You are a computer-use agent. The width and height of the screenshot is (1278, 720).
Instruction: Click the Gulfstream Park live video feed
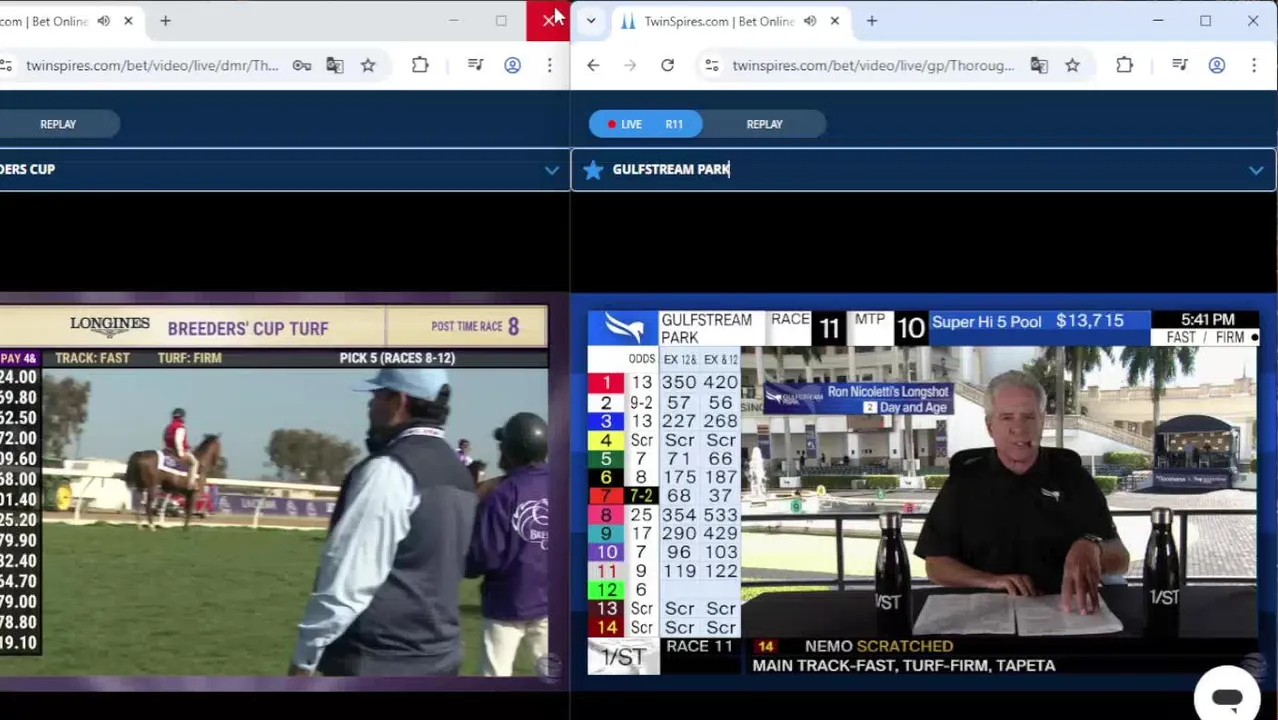(x=922, y=492)
